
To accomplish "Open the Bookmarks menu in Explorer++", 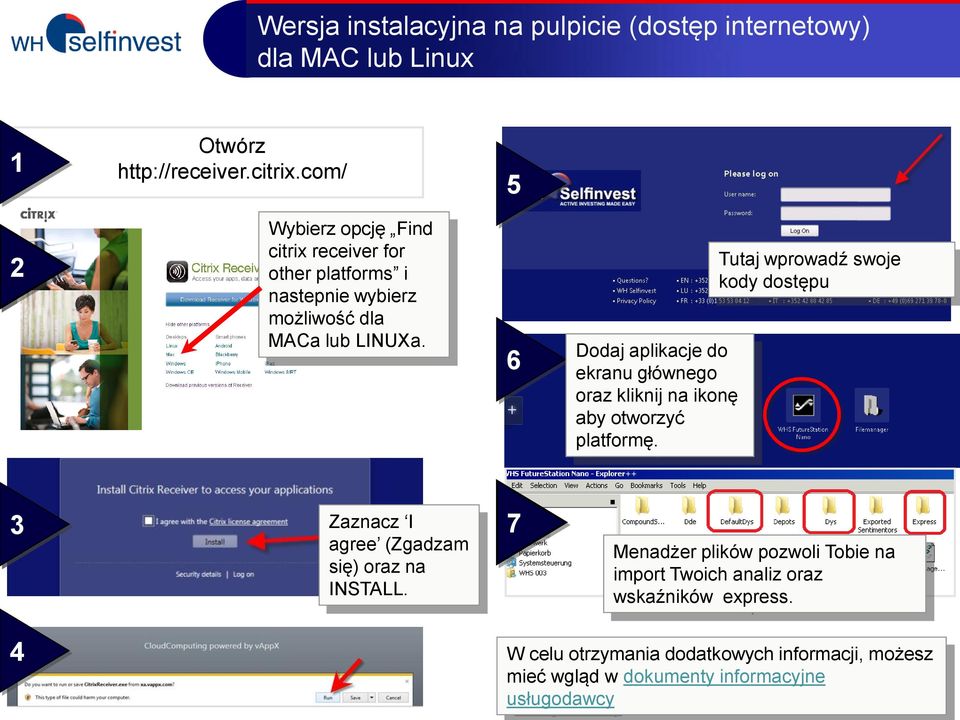I will pyautogui.click(x=647, y=485).
